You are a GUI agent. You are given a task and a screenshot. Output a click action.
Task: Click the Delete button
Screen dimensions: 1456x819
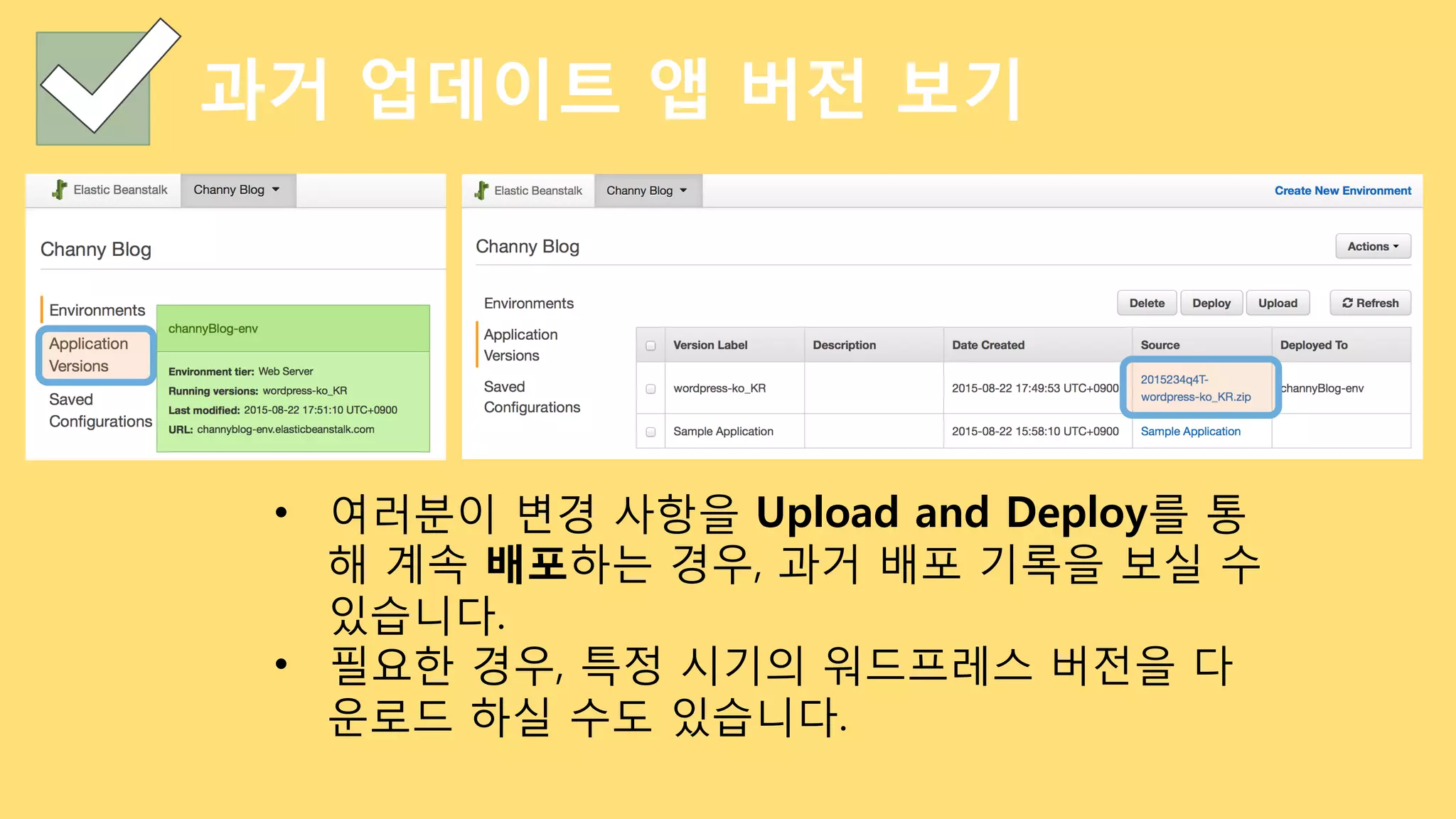point(1146,303)
